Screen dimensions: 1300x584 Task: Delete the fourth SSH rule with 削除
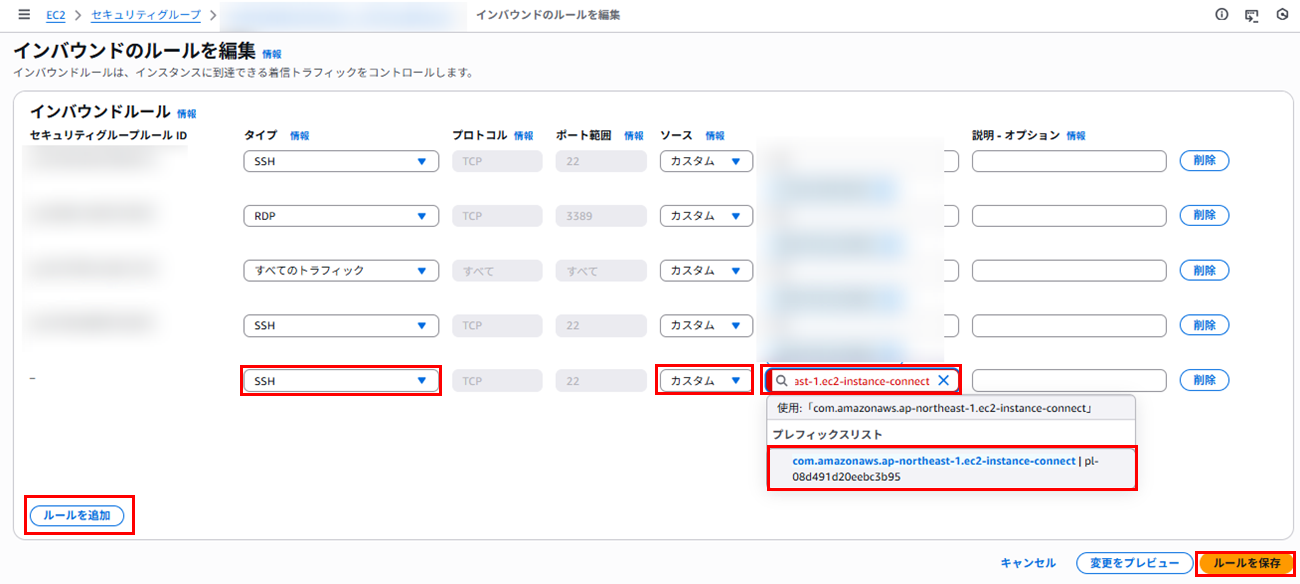point(1205,326)
